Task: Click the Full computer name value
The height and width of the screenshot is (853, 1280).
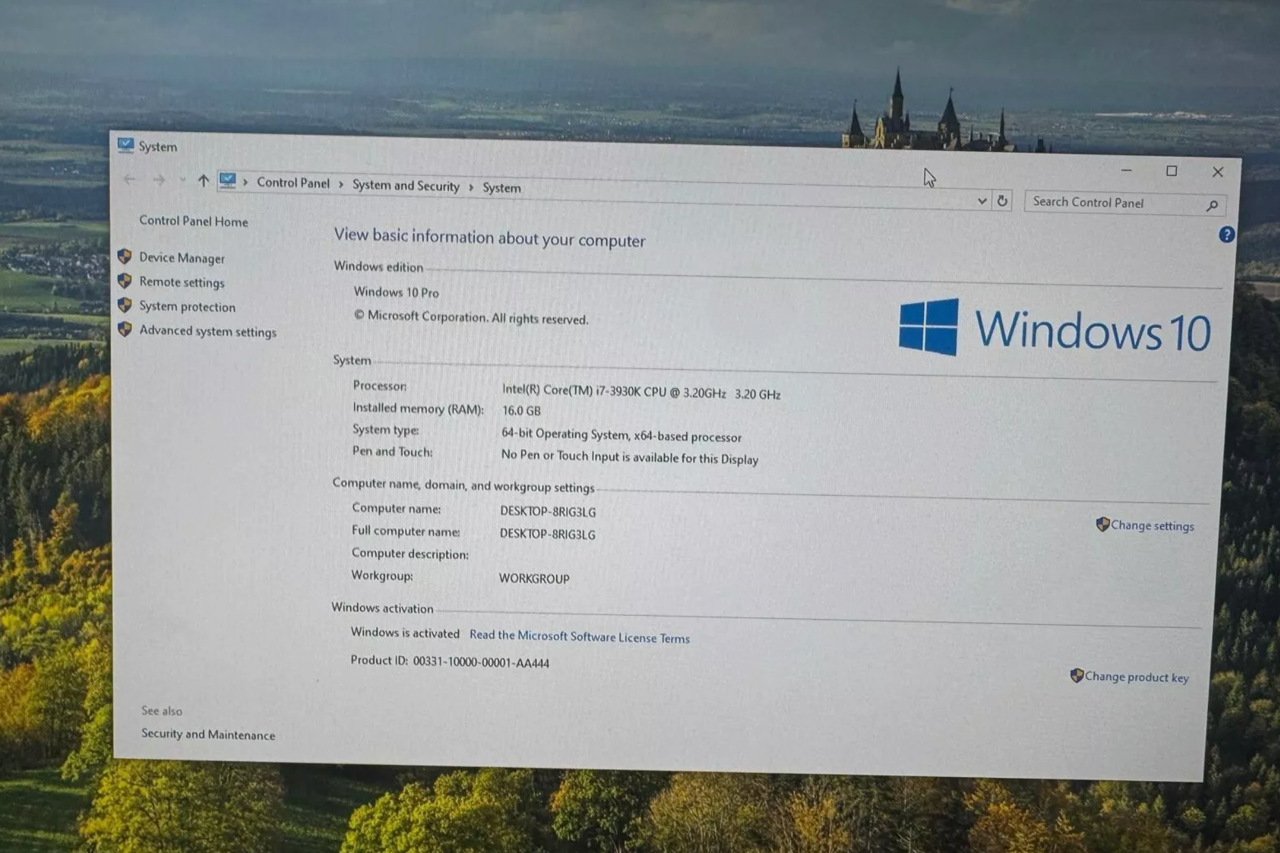Action: pyautogui.click(x=548, y=534)
